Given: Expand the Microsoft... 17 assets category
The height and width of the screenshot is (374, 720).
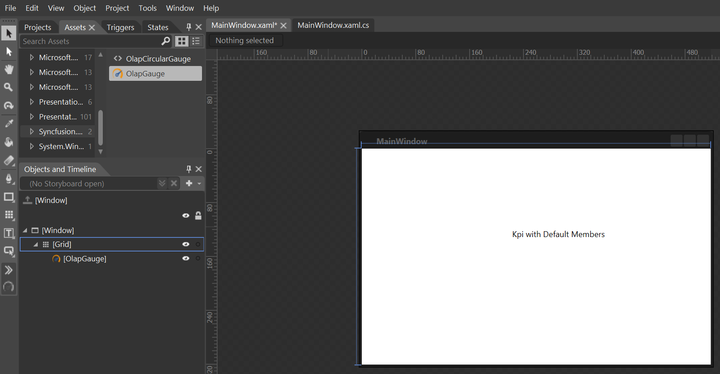Looking at the screenshot, I should pos(32,57).
